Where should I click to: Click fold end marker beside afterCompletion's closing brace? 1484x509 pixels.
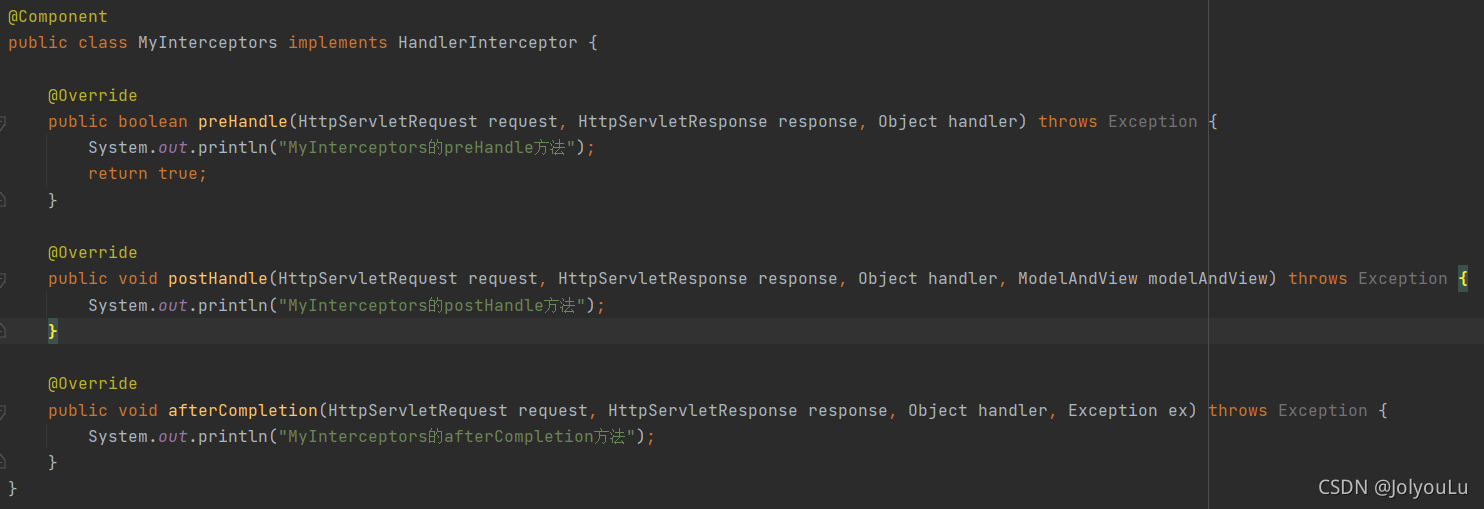coord(3,462)
